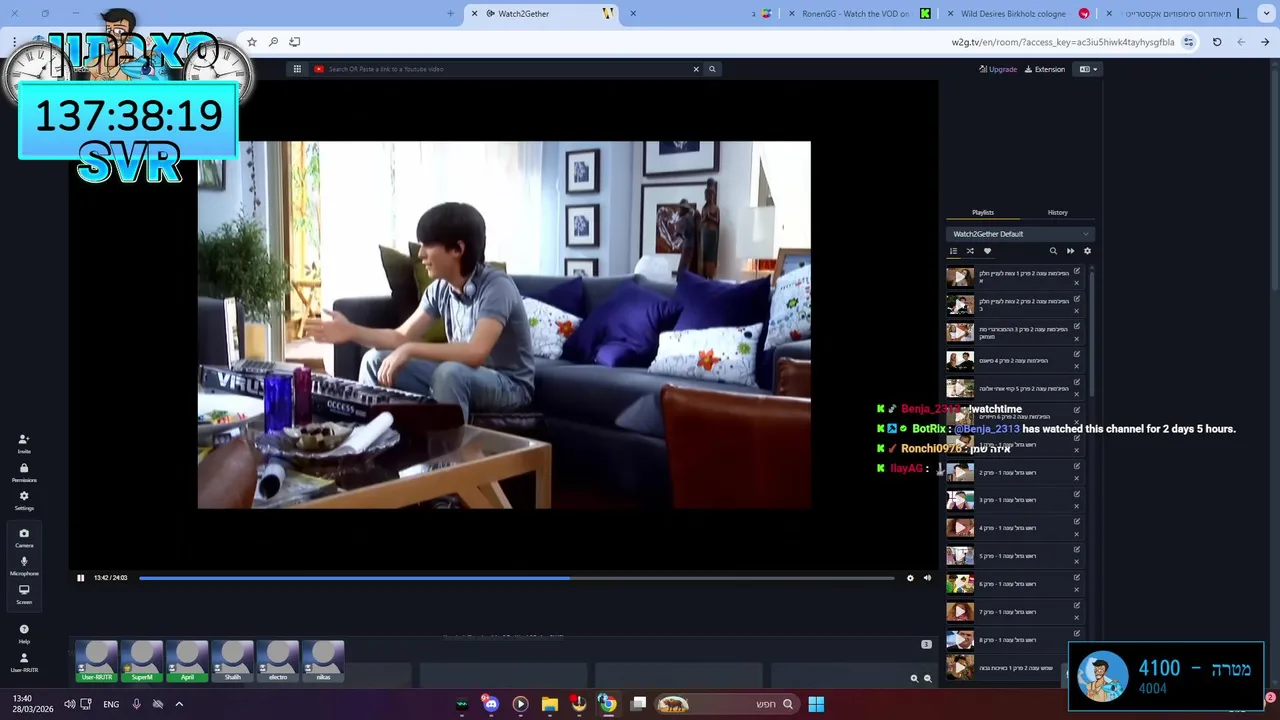
Task: Select SuperM participant tile
Action: (x=142, y=661)
